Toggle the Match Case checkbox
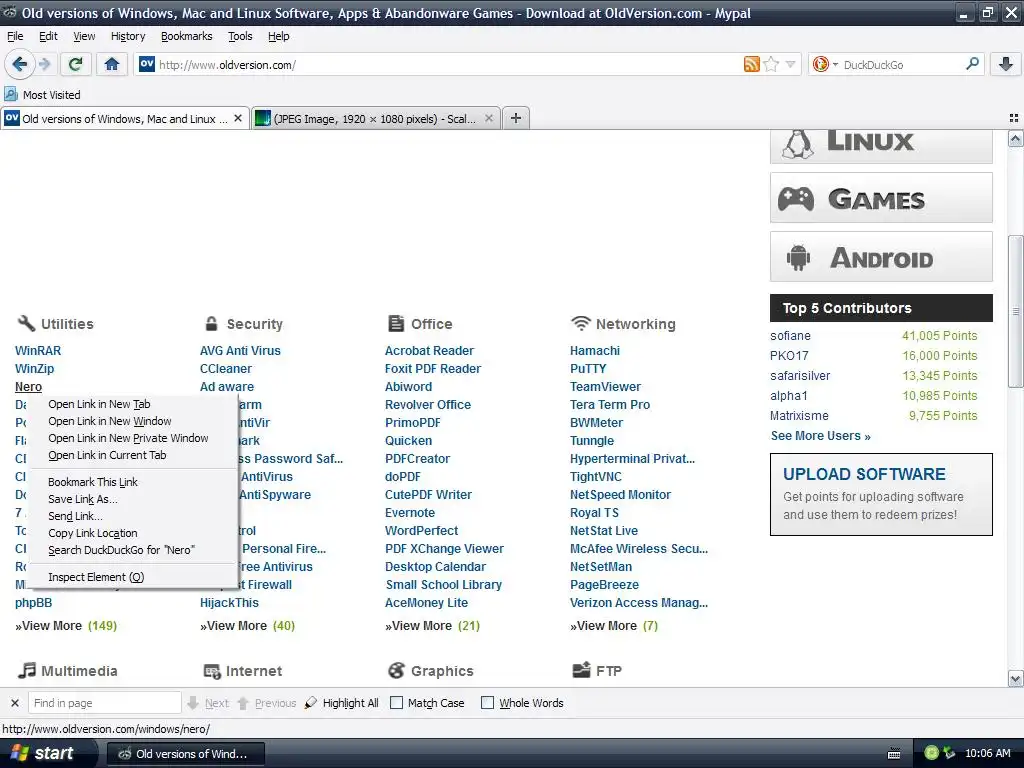This screenshot has height=768, width=1024. [396, 703]
